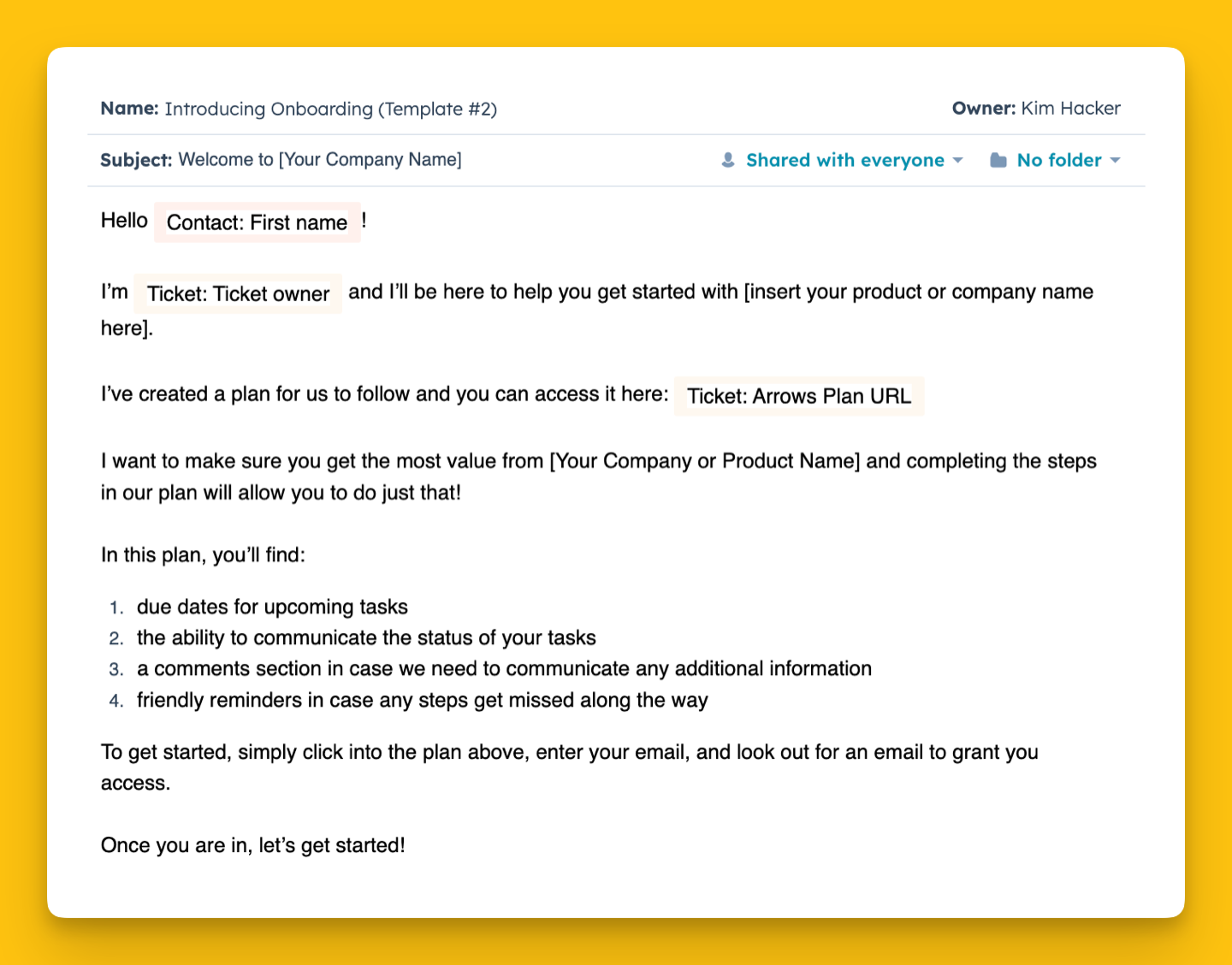This screenshot has width=1232, height=965.
Task: Select the Ticket: Arrows Plan URL token
Action: (799, 396)
